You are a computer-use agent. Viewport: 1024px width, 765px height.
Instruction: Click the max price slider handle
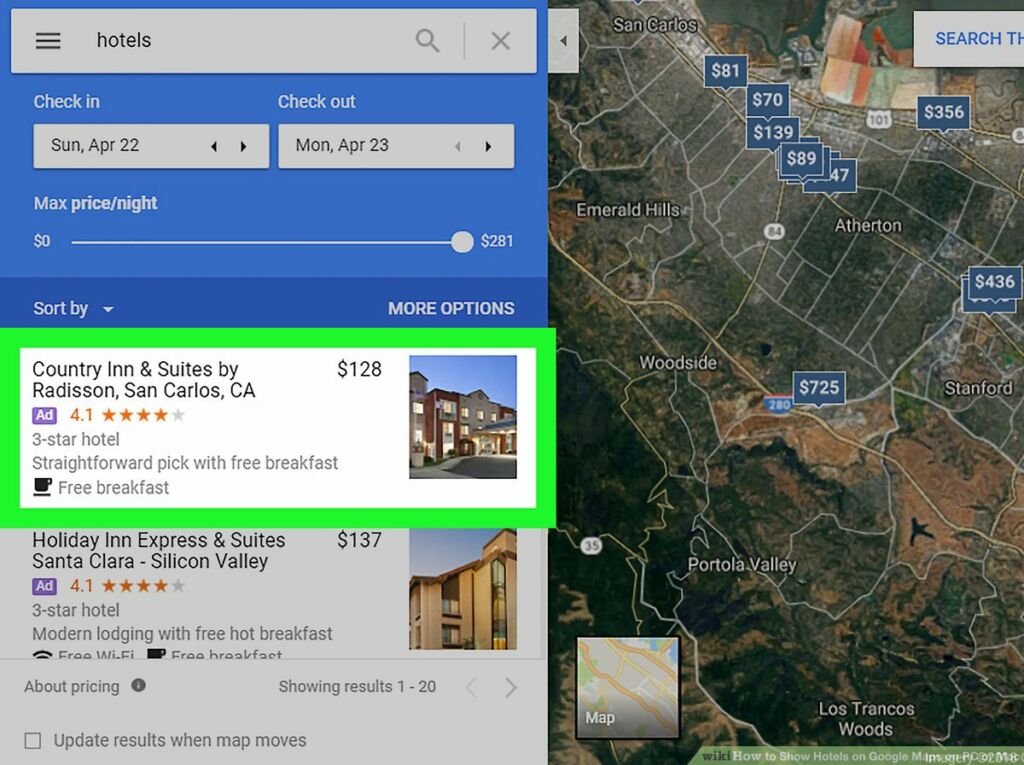pos(462,242)
